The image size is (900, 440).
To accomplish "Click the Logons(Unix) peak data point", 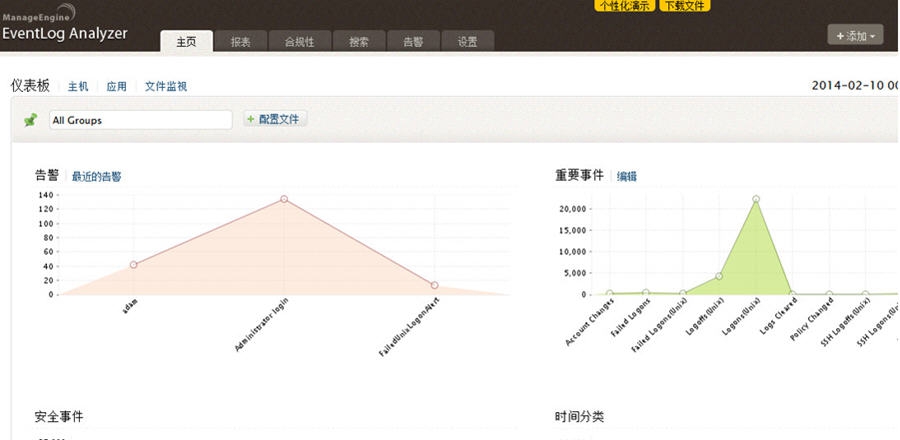I will click(x=756, y=199).
